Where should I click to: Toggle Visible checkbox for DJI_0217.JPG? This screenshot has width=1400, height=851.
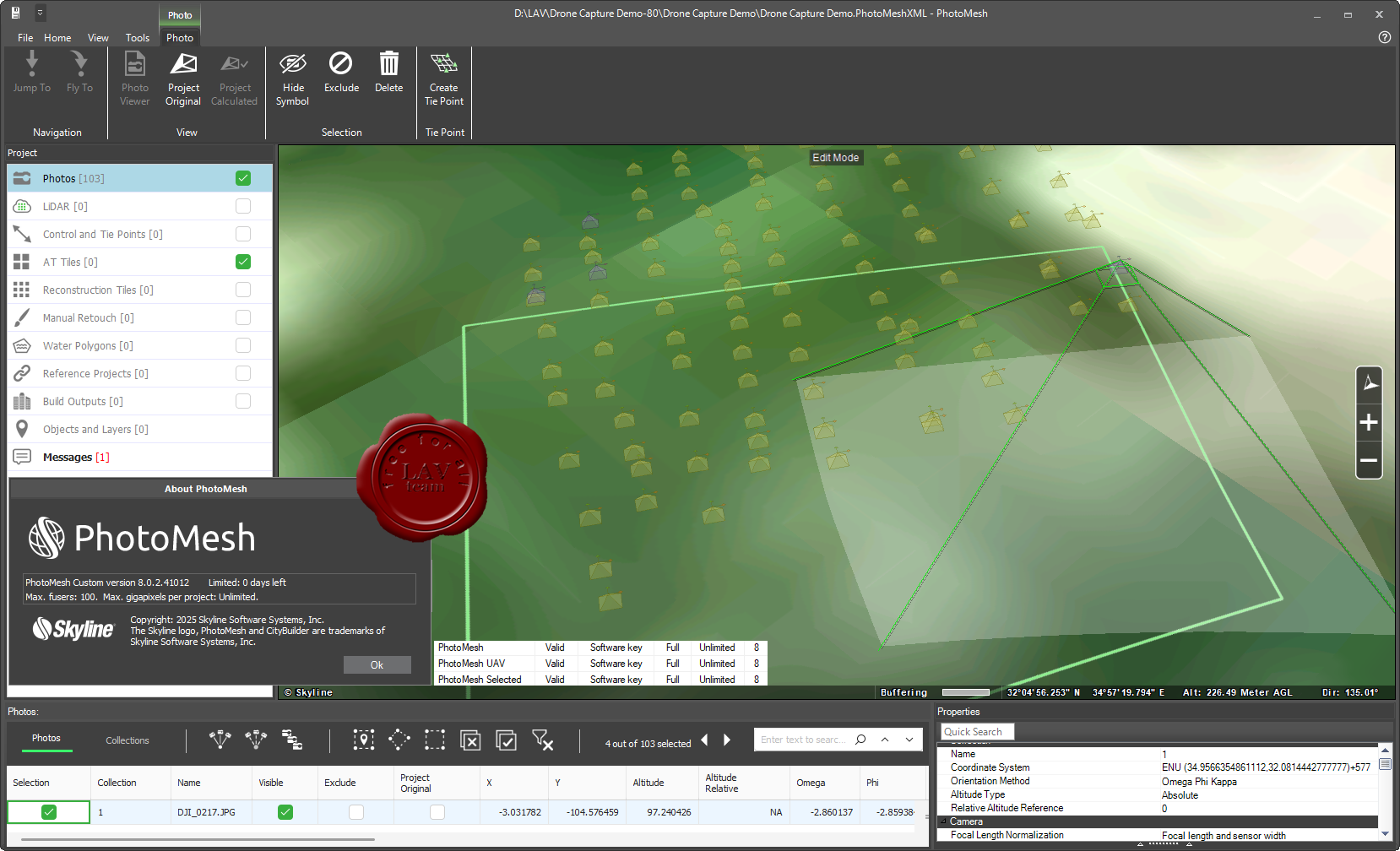coord(285,812)
